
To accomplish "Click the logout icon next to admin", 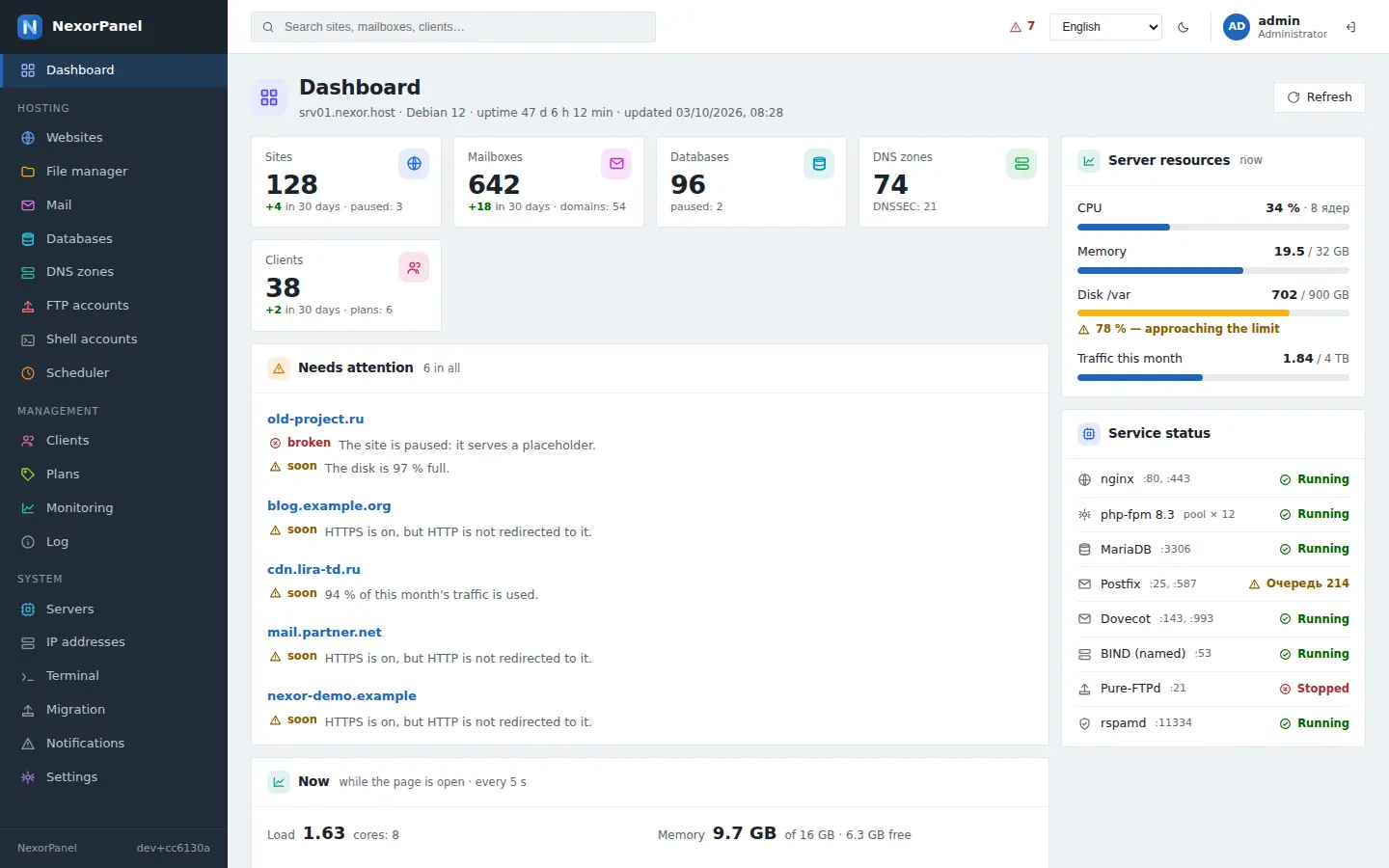I will click(1351, 27).
